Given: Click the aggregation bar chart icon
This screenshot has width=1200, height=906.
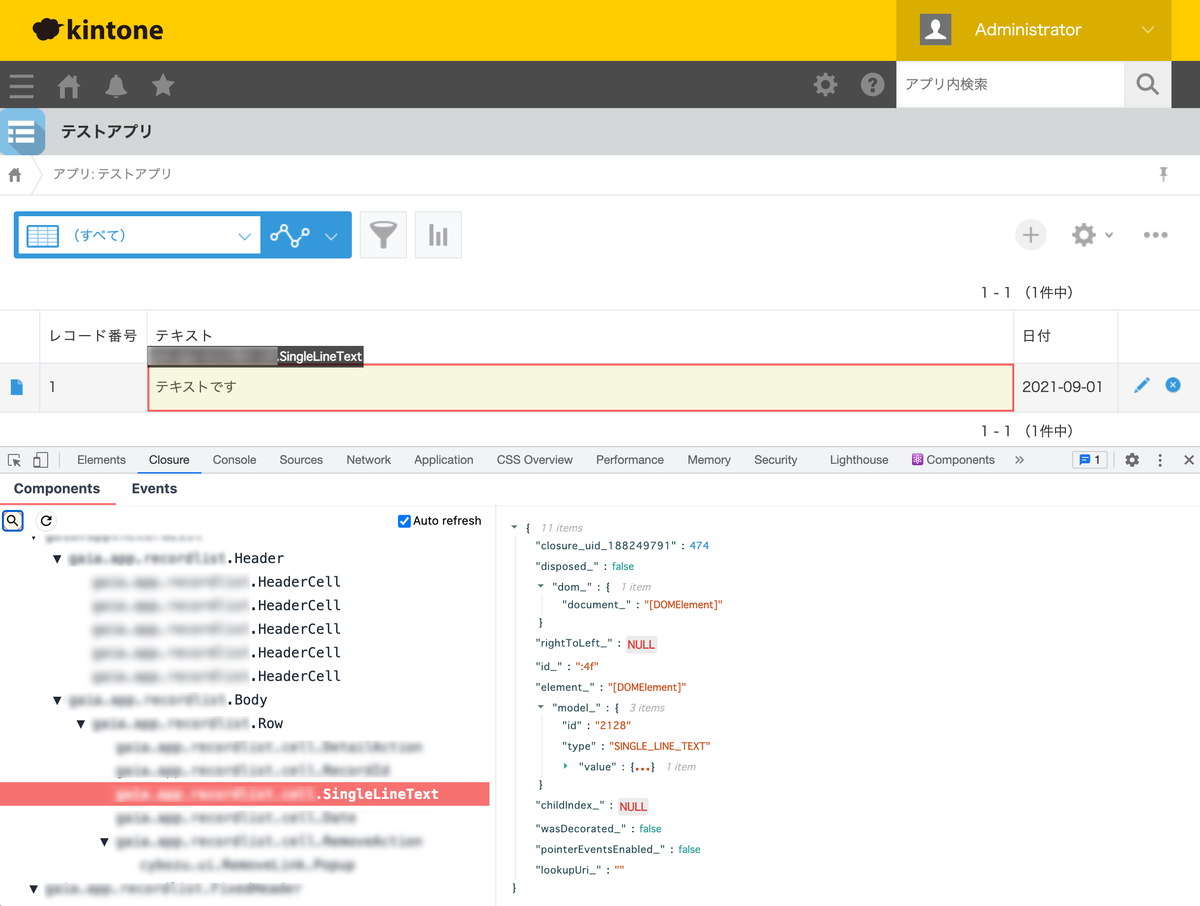Looking at the screenshot, I should (x=438, y=234).
